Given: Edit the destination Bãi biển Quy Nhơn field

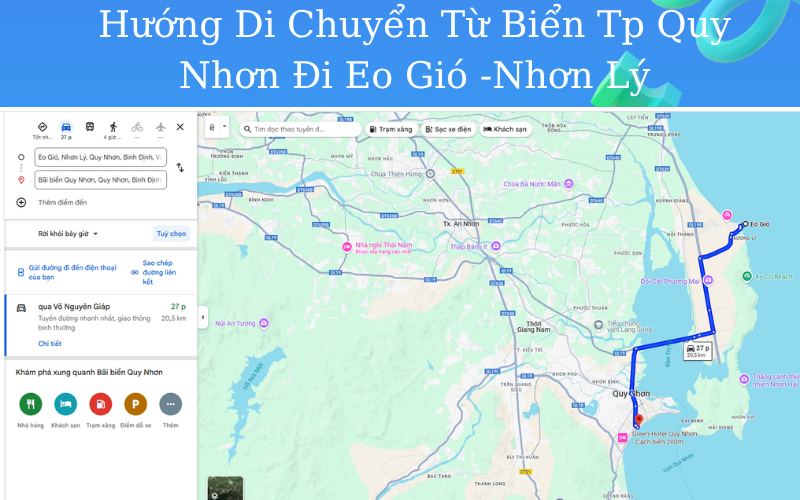Looking at the screenshot, I should 101,180.
